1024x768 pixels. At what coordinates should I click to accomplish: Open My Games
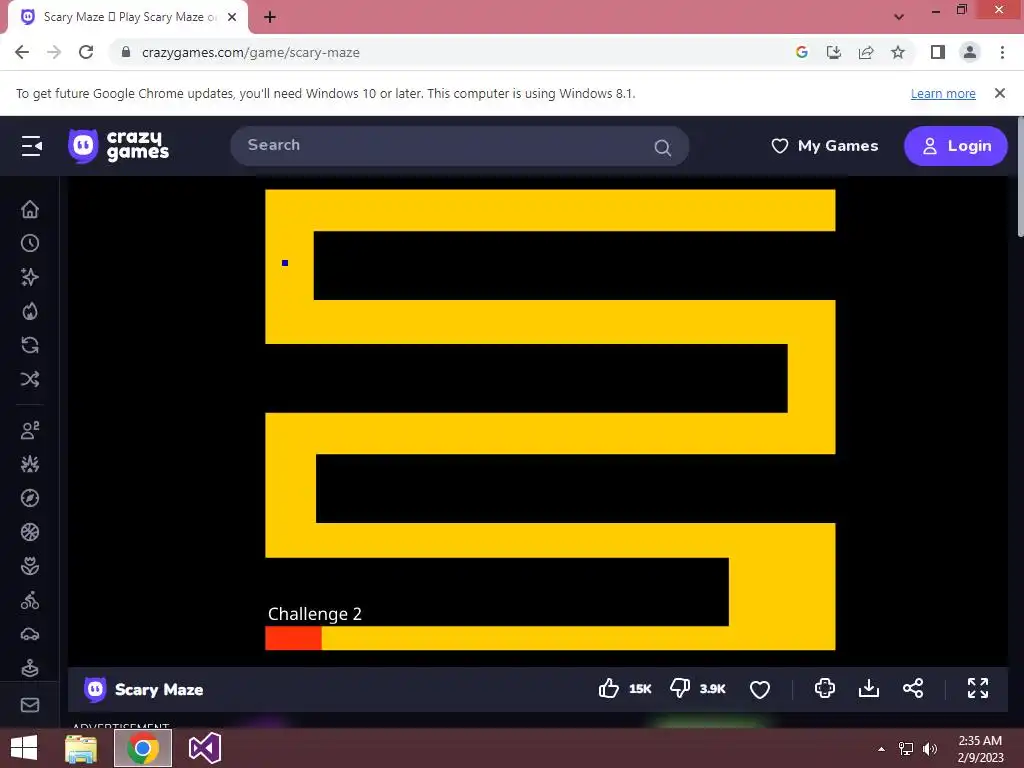824,146
